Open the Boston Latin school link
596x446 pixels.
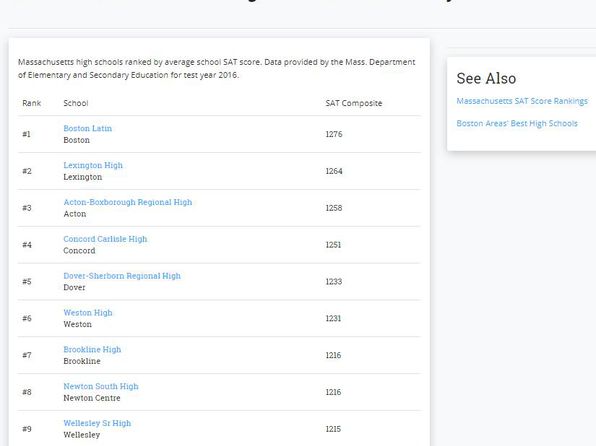87,129
